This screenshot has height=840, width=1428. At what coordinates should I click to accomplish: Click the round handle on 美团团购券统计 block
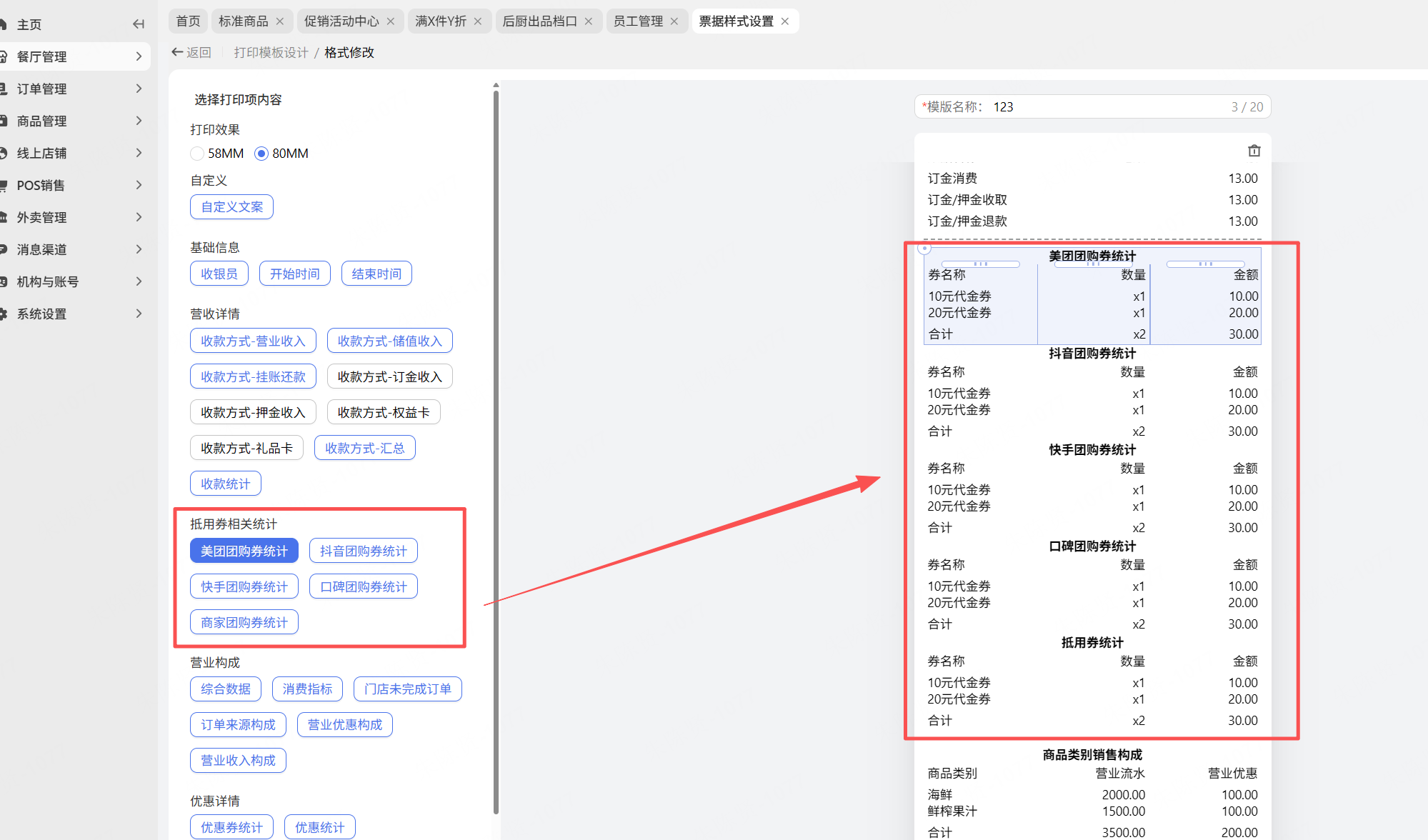[924, 249]
